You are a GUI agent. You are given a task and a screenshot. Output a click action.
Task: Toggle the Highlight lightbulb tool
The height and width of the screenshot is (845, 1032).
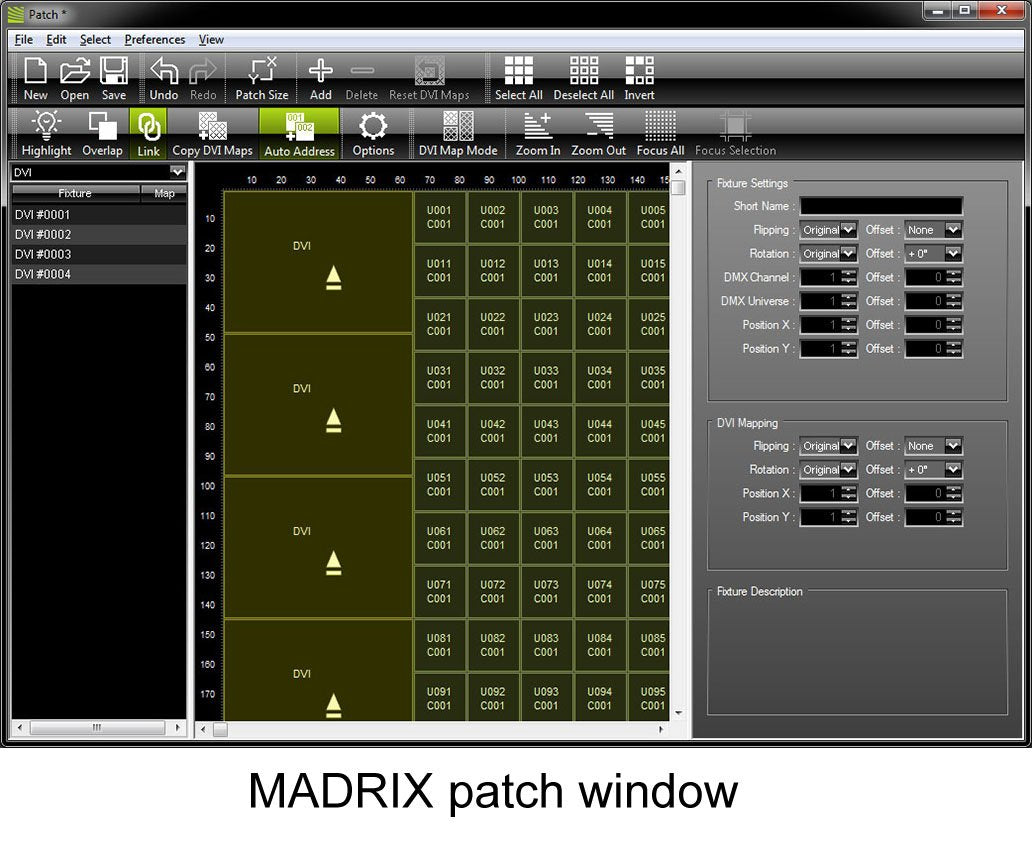point(46,134)
